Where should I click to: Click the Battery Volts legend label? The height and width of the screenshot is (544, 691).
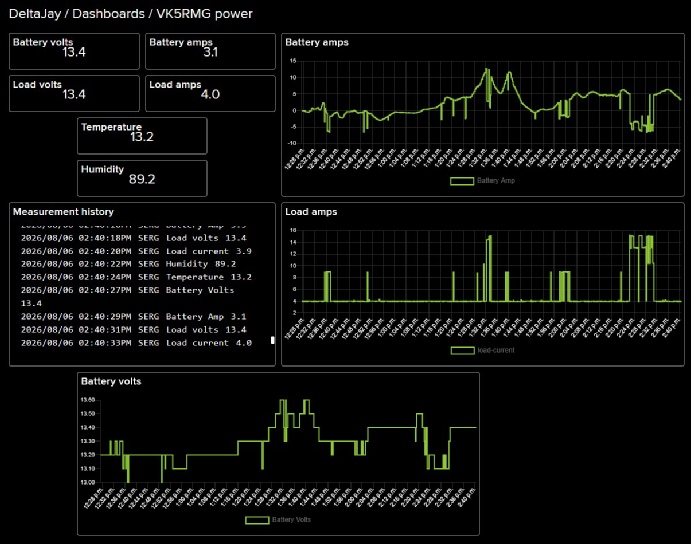[x=291, y=520]
